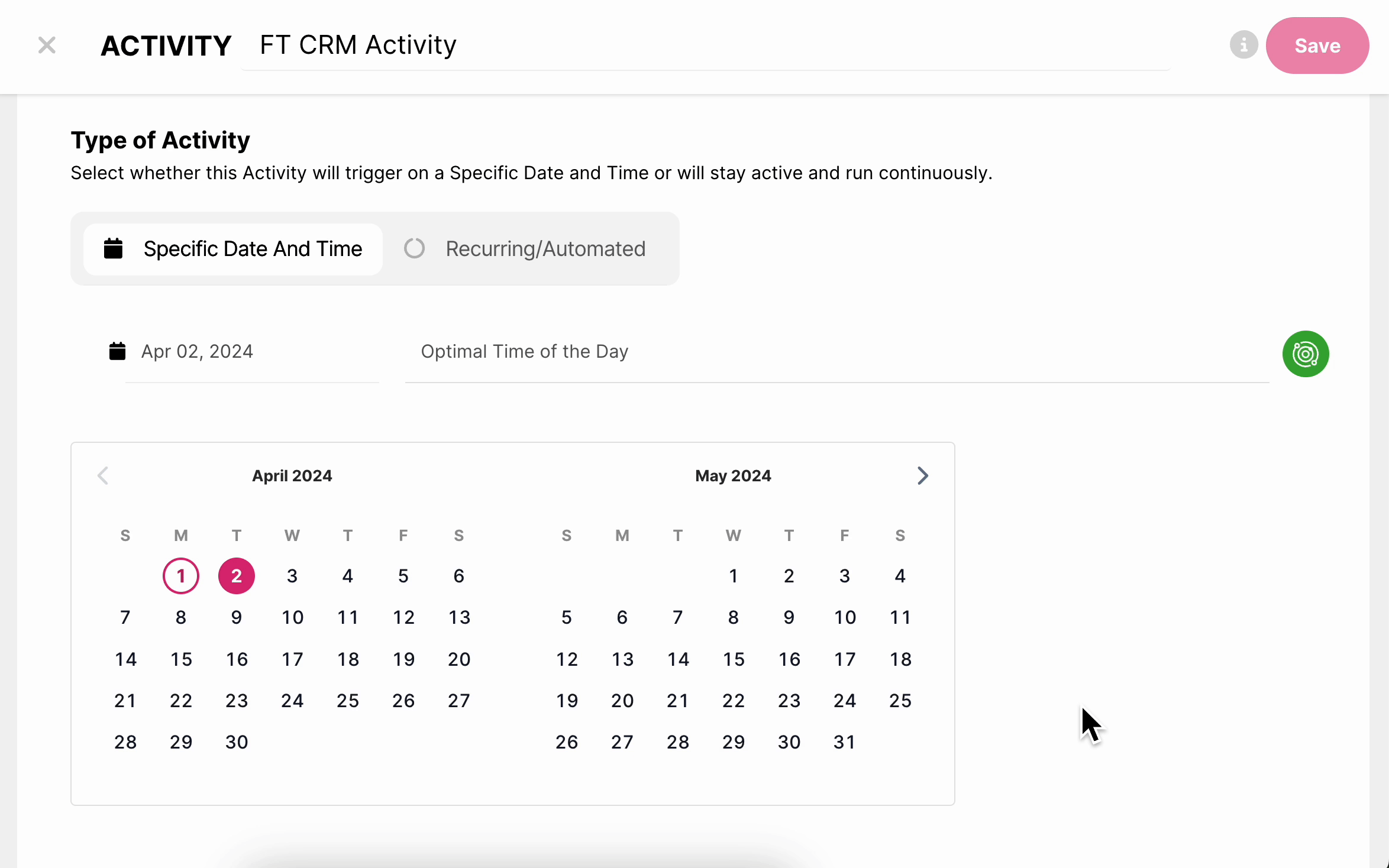Save the activity
Image resolution: width=1389 pixels, height=868 pixels.
coord(1317,46)
